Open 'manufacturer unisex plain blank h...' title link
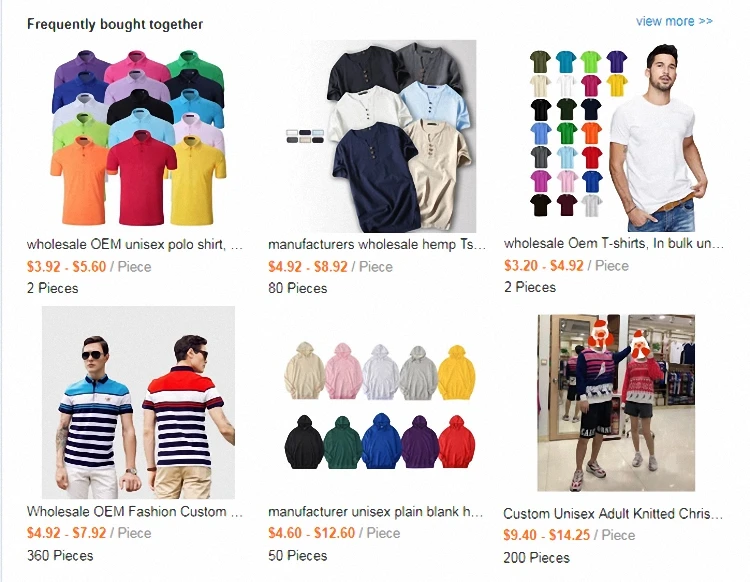750x582 pixels. tap(375, 511)
